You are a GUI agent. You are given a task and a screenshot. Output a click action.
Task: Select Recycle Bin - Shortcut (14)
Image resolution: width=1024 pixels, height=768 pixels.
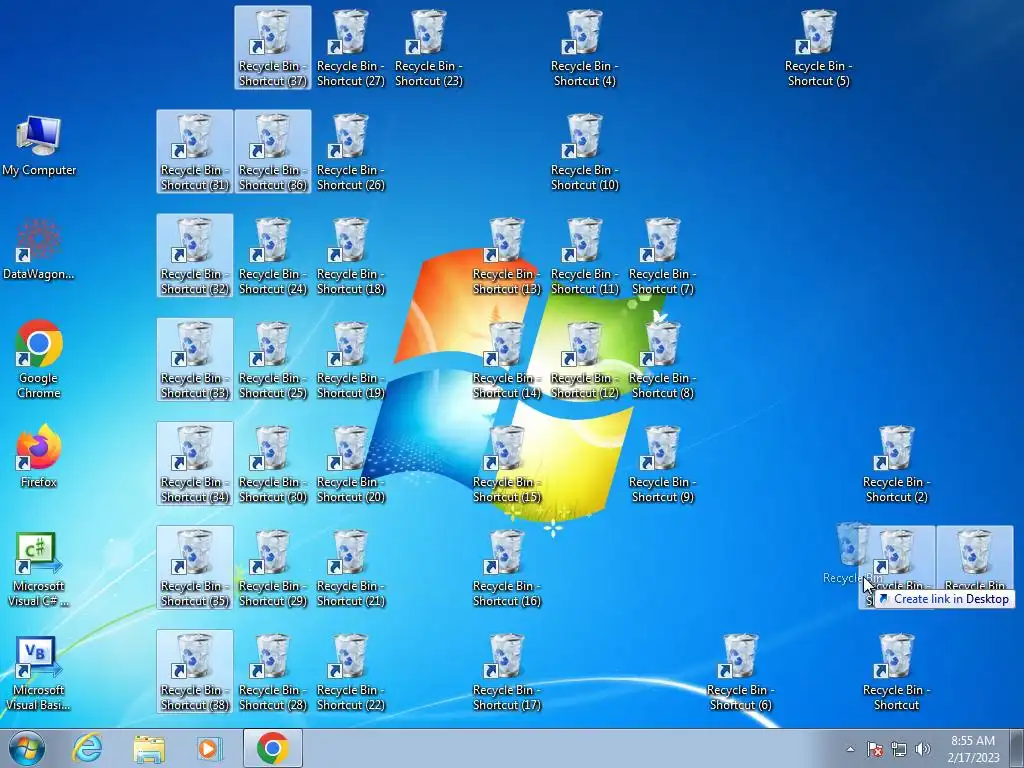(507, 359)
